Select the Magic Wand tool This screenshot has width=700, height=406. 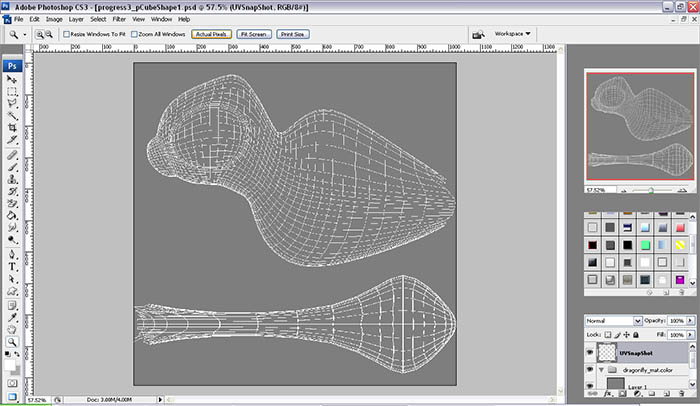click(x=12, y=116)
